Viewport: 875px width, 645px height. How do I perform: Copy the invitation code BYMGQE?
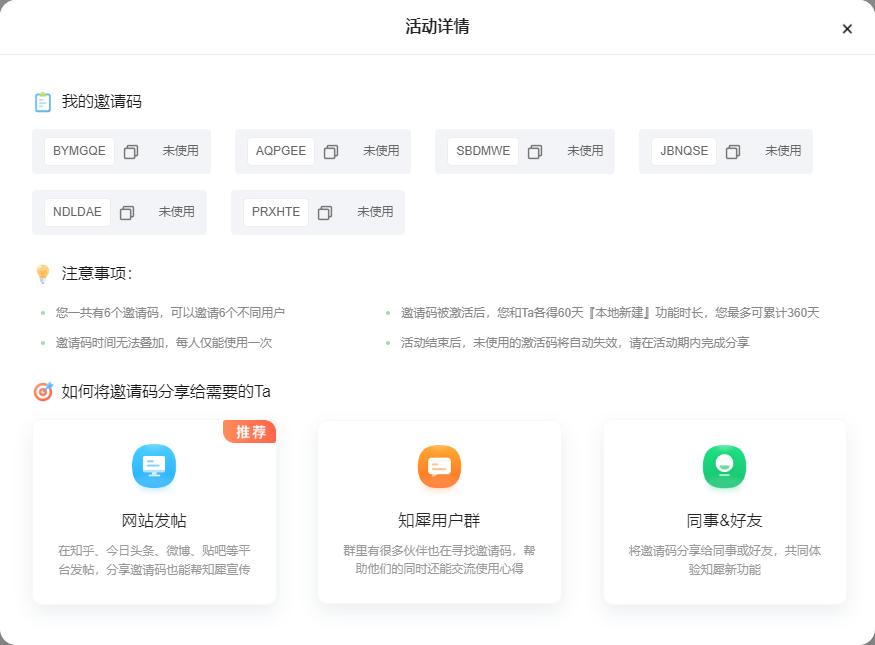pyautogui.click(x=131, y=150)
